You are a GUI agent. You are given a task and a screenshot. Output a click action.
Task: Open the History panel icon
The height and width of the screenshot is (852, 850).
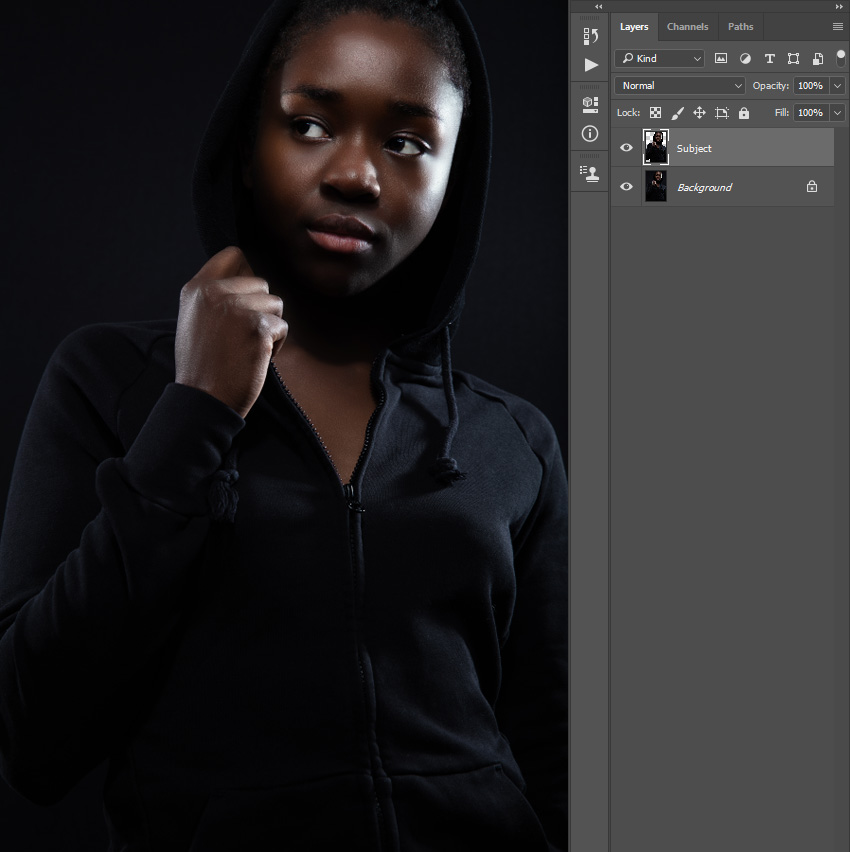(x=590, y=35)
